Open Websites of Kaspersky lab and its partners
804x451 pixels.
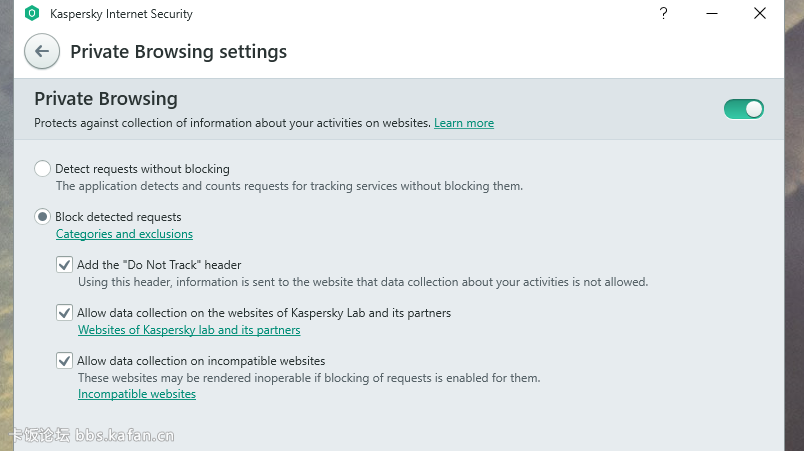[x=189, y=330]
